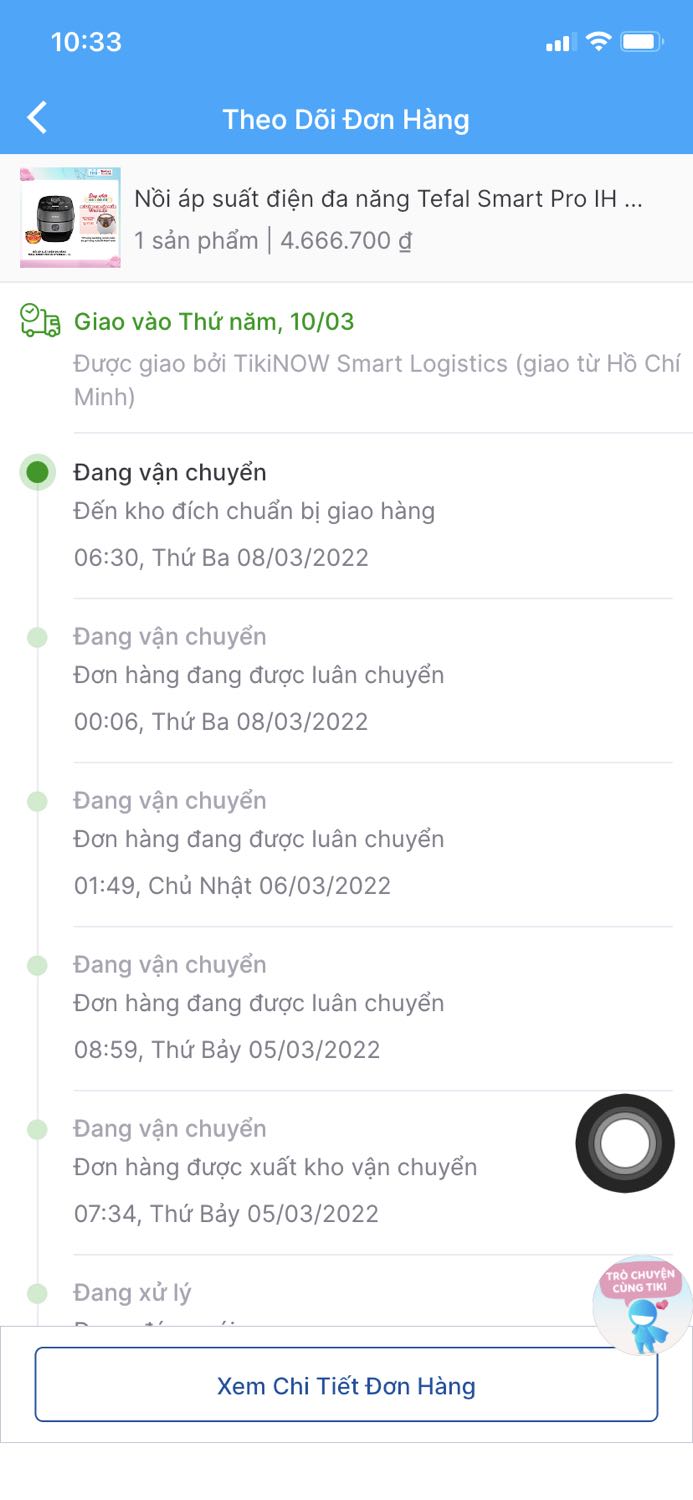693x1500 pixels.
Task: Select the filled dot next to Đang vận chuyển
Action: tap(37, 471)
